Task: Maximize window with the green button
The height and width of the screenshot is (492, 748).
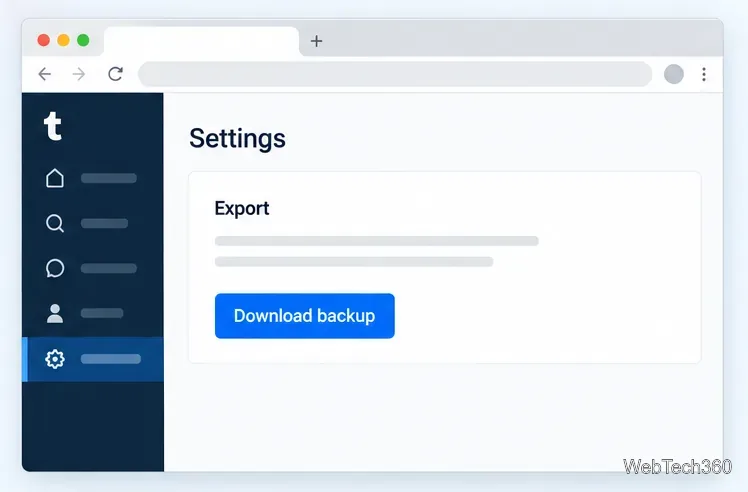Action: point(83,40)
